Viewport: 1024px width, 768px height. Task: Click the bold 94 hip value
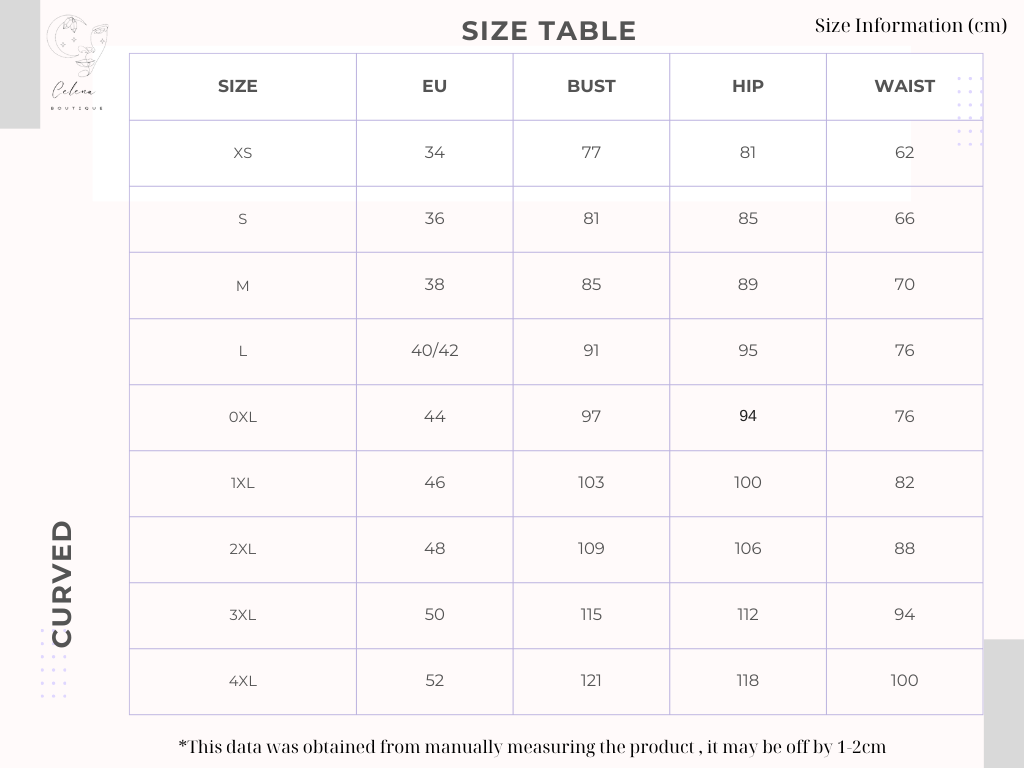click(748, 416)
